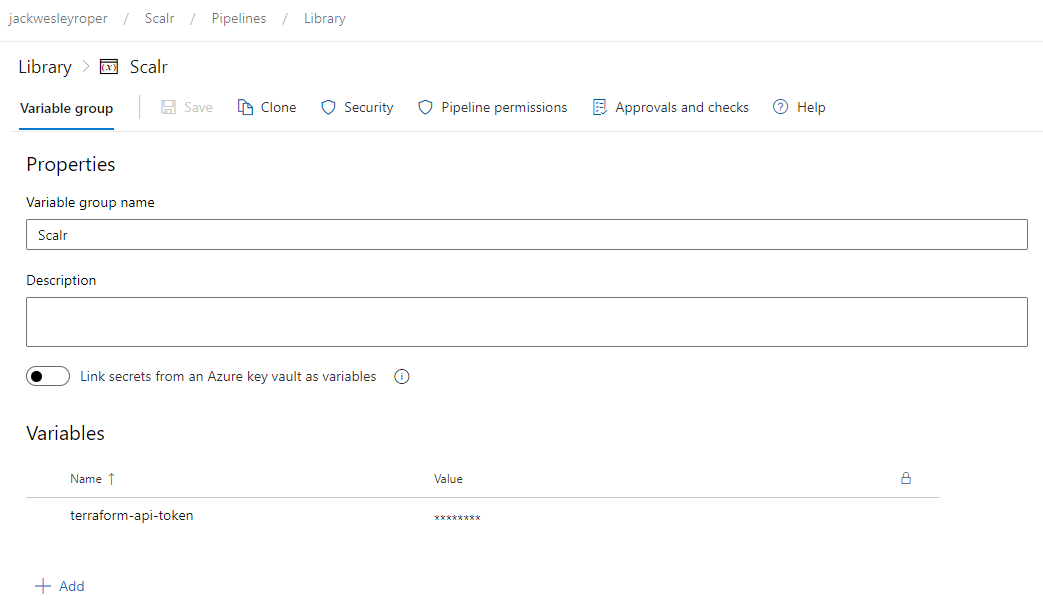Click the Help question mark icon
The image size is (1043, 616).
click(x=781, y=107)
